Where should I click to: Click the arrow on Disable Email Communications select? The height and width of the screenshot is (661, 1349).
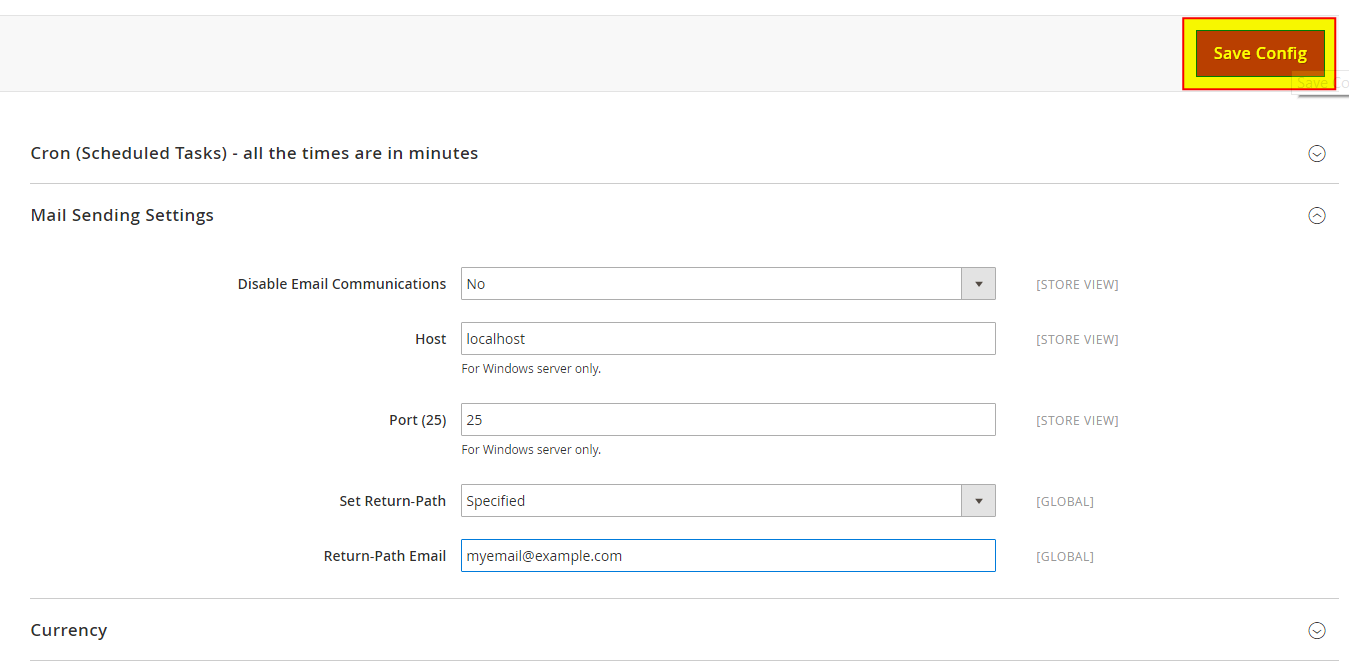(978, 284)
